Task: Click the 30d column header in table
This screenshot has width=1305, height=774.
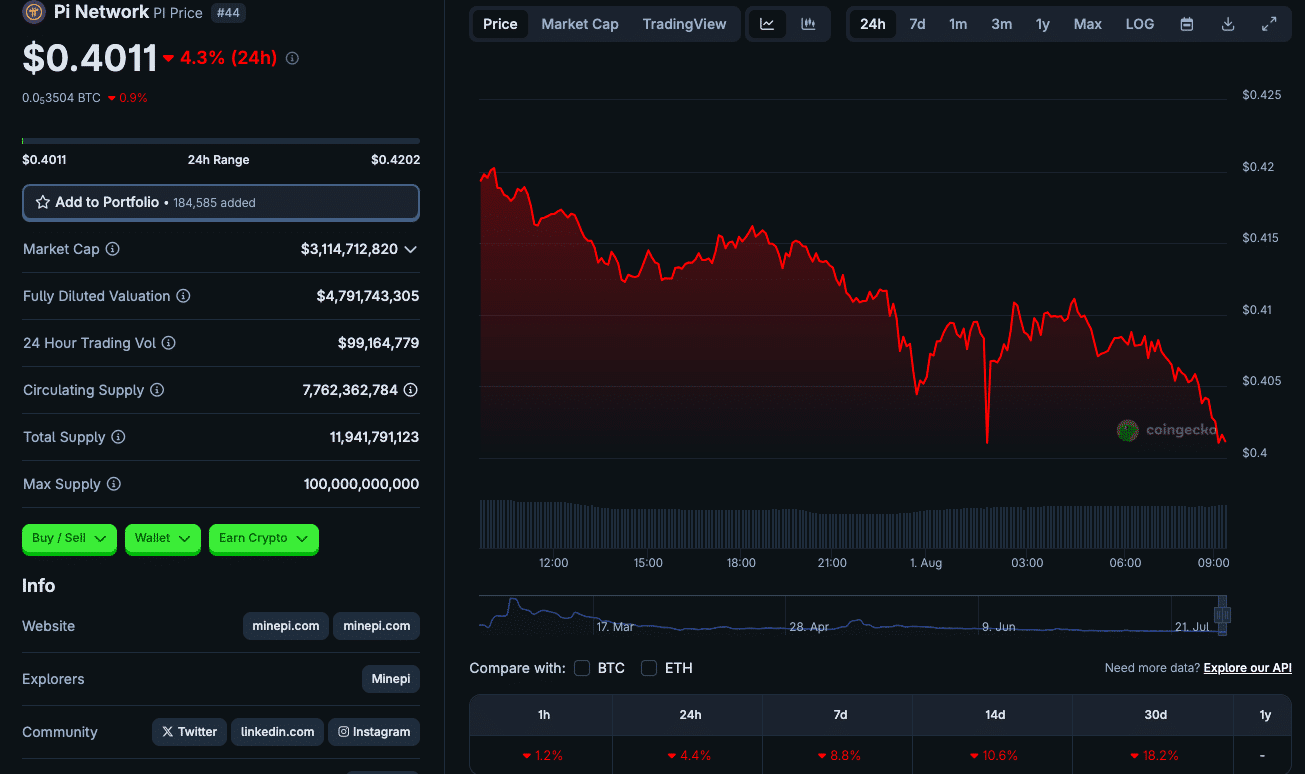Action: 1155,715
